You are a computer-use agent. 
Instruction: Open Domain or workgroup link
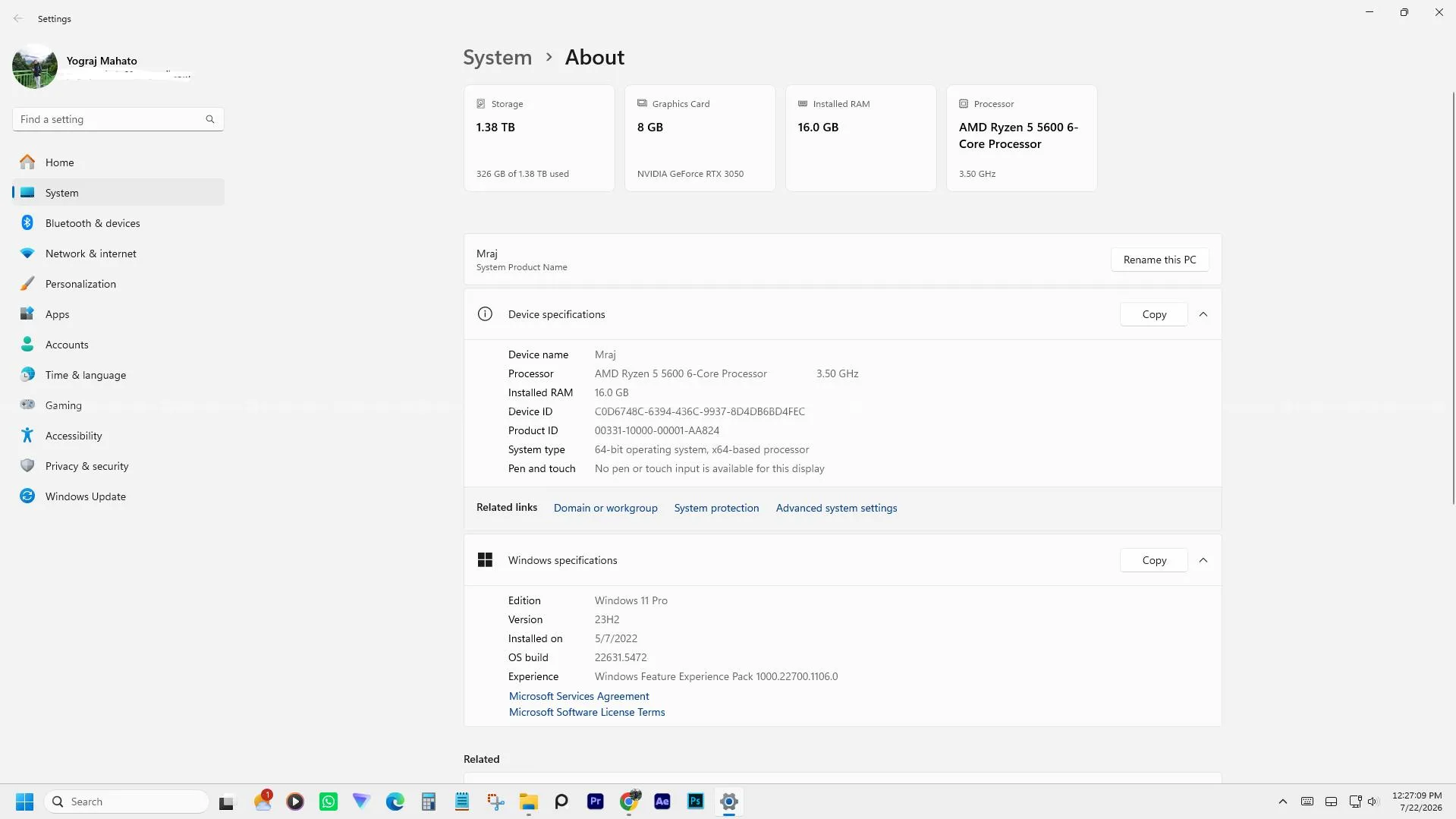[605, 508]
